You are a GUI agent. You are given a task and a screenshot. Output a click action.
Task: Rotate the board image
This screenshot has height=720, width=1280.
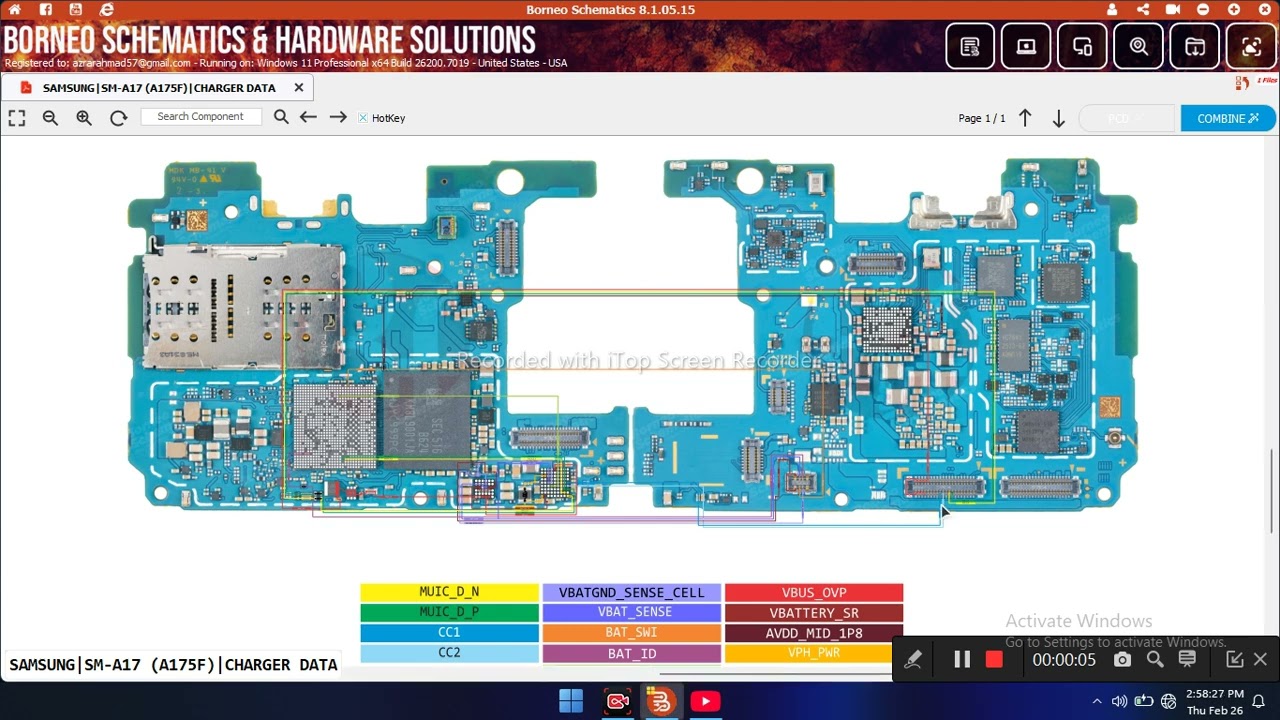tap(118, 118)
